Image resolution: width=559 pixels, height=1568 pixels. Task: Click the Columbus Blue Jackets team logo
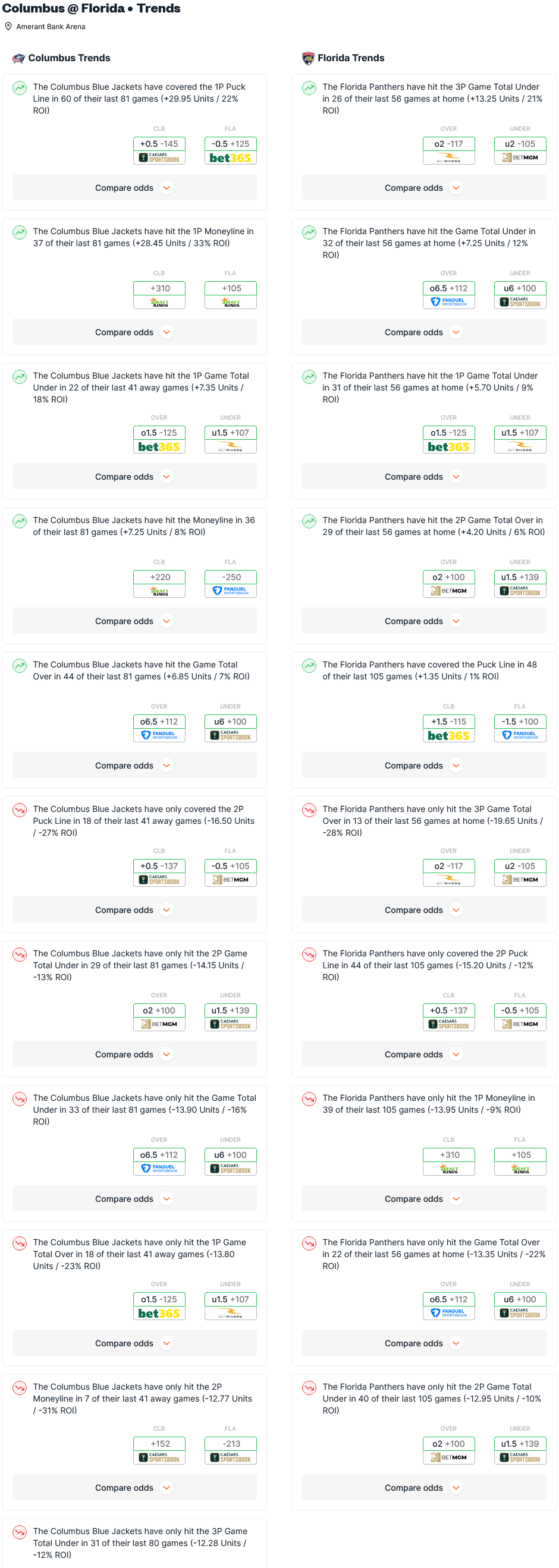[x=19, y=58]
